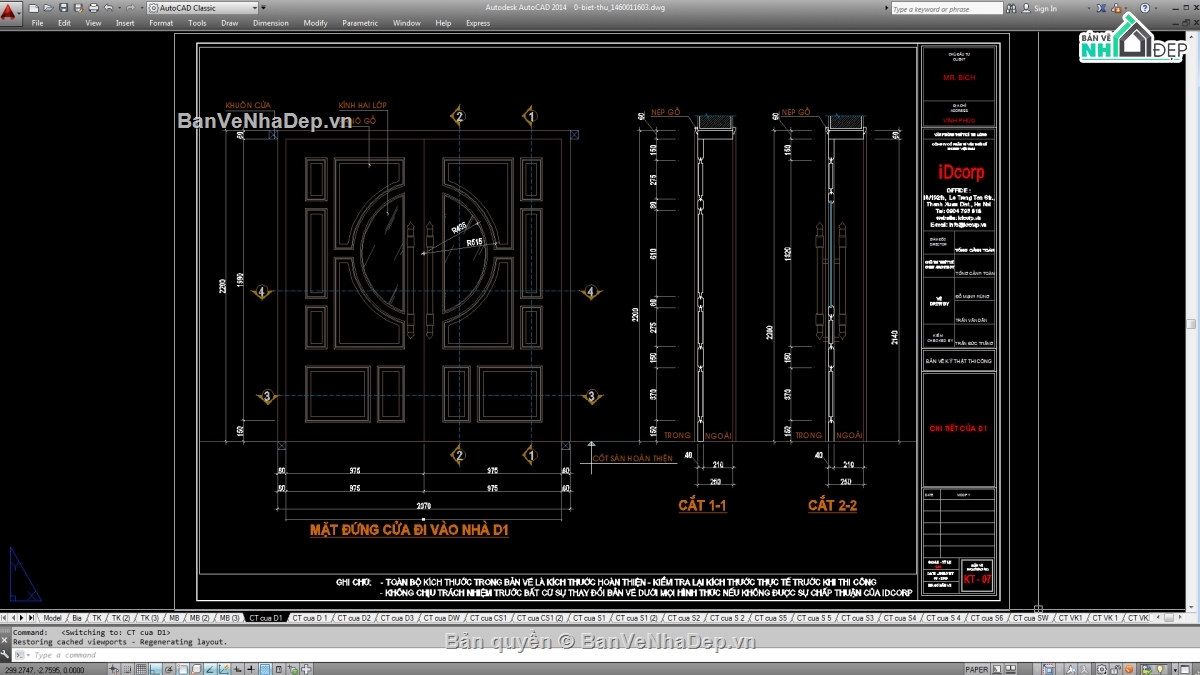Click the Redo arrow icon

click(130, 8)
